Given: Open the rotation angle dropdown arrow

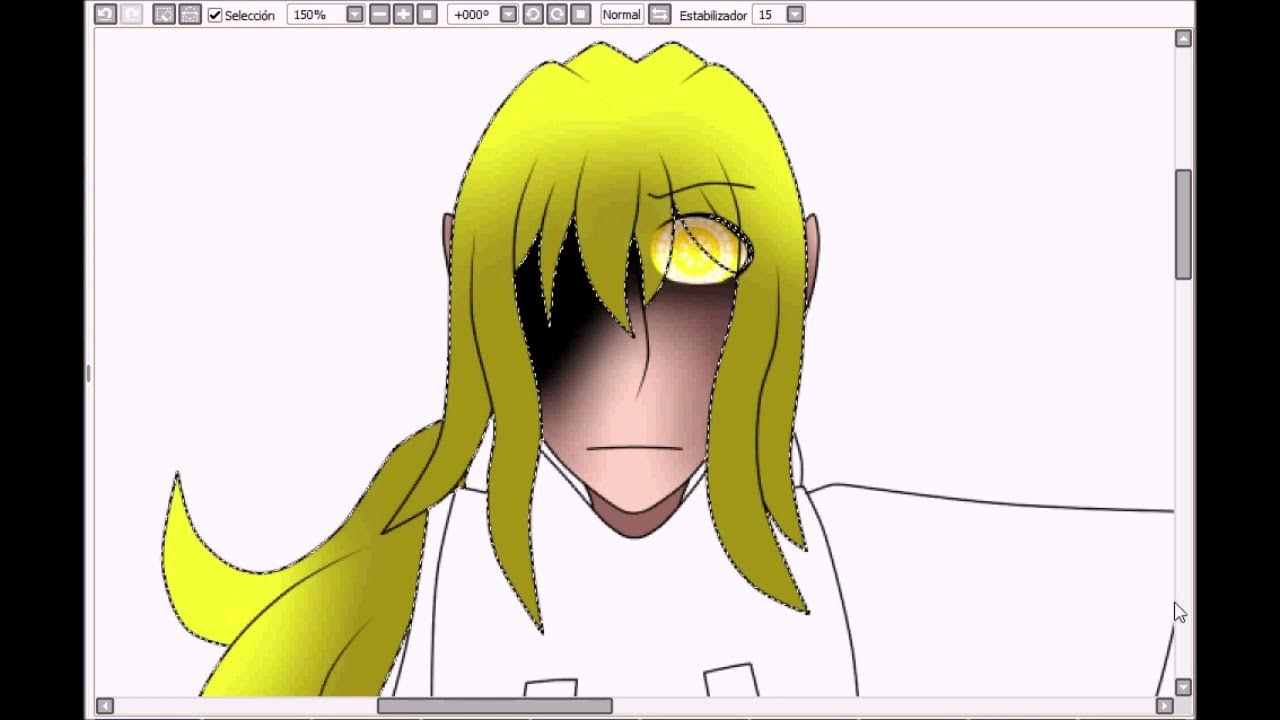Looking at the screenshot, I should point(508,15).
